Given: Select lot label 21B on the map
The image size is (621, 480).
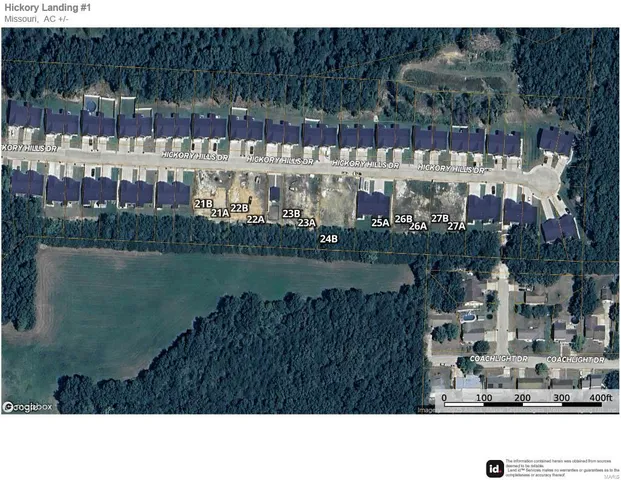Looking at the screenshot, I should [x=203, y=204].
